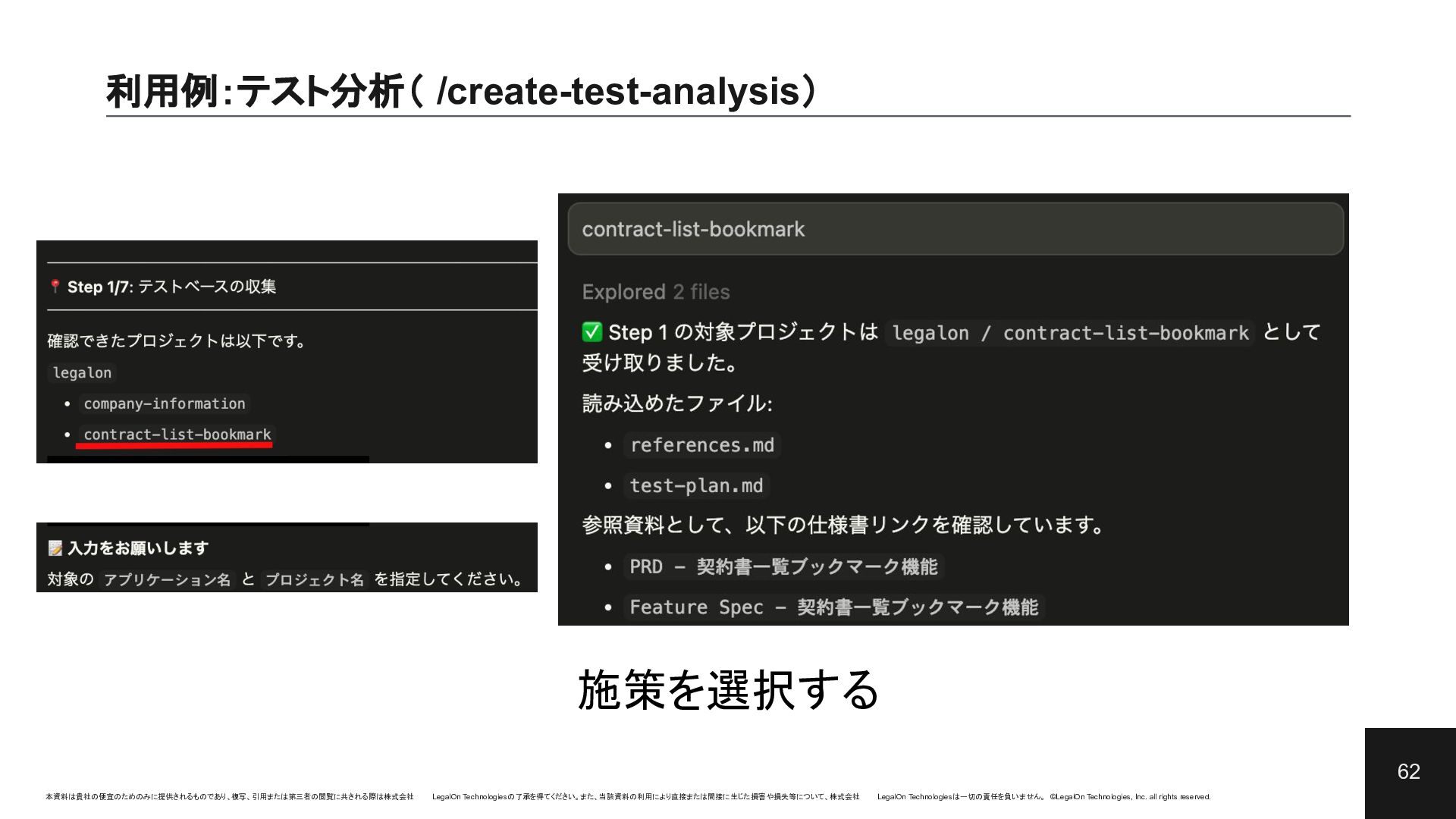Click the 施策を選択する caption text
The width and height of the screenshot is (1456, 819).
tap(728, 690)
